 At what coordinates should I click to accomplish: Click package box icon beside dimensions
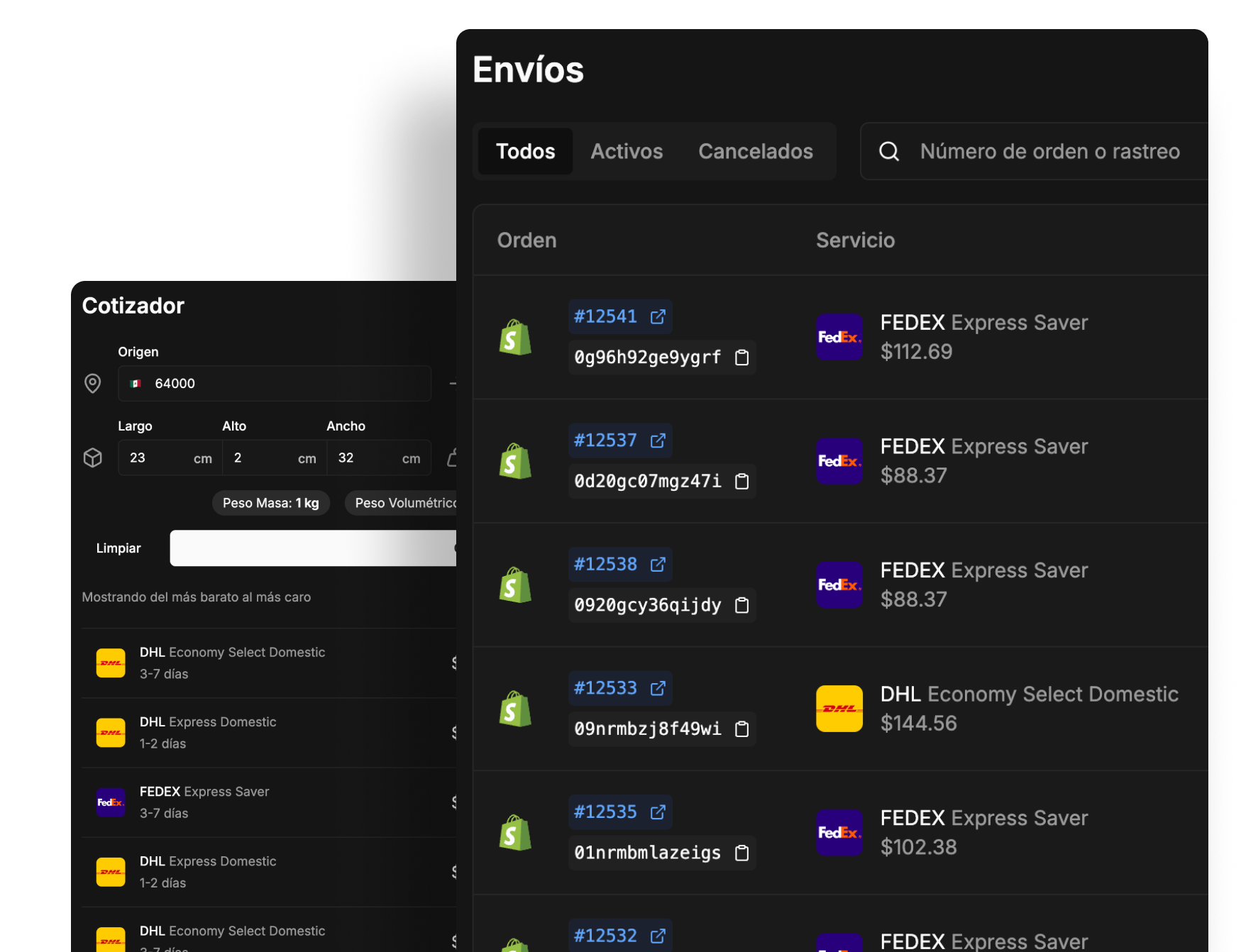tap(93, 458)
